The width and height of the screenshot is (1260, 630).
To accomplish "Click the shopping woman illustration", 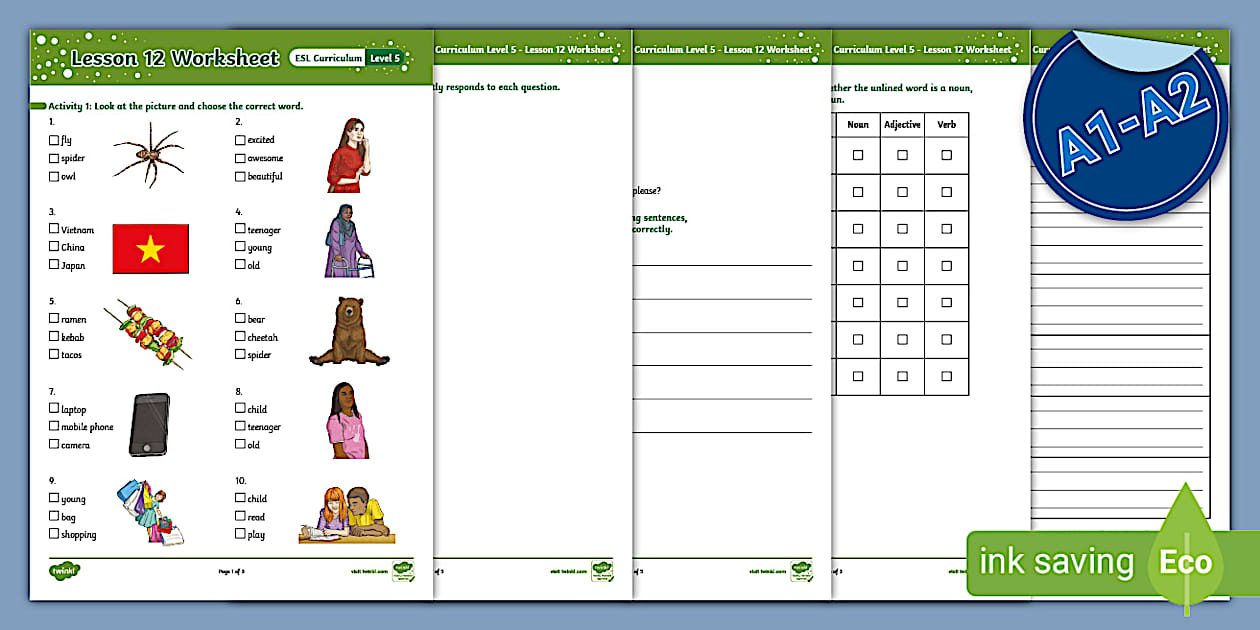I will [150, 512].
